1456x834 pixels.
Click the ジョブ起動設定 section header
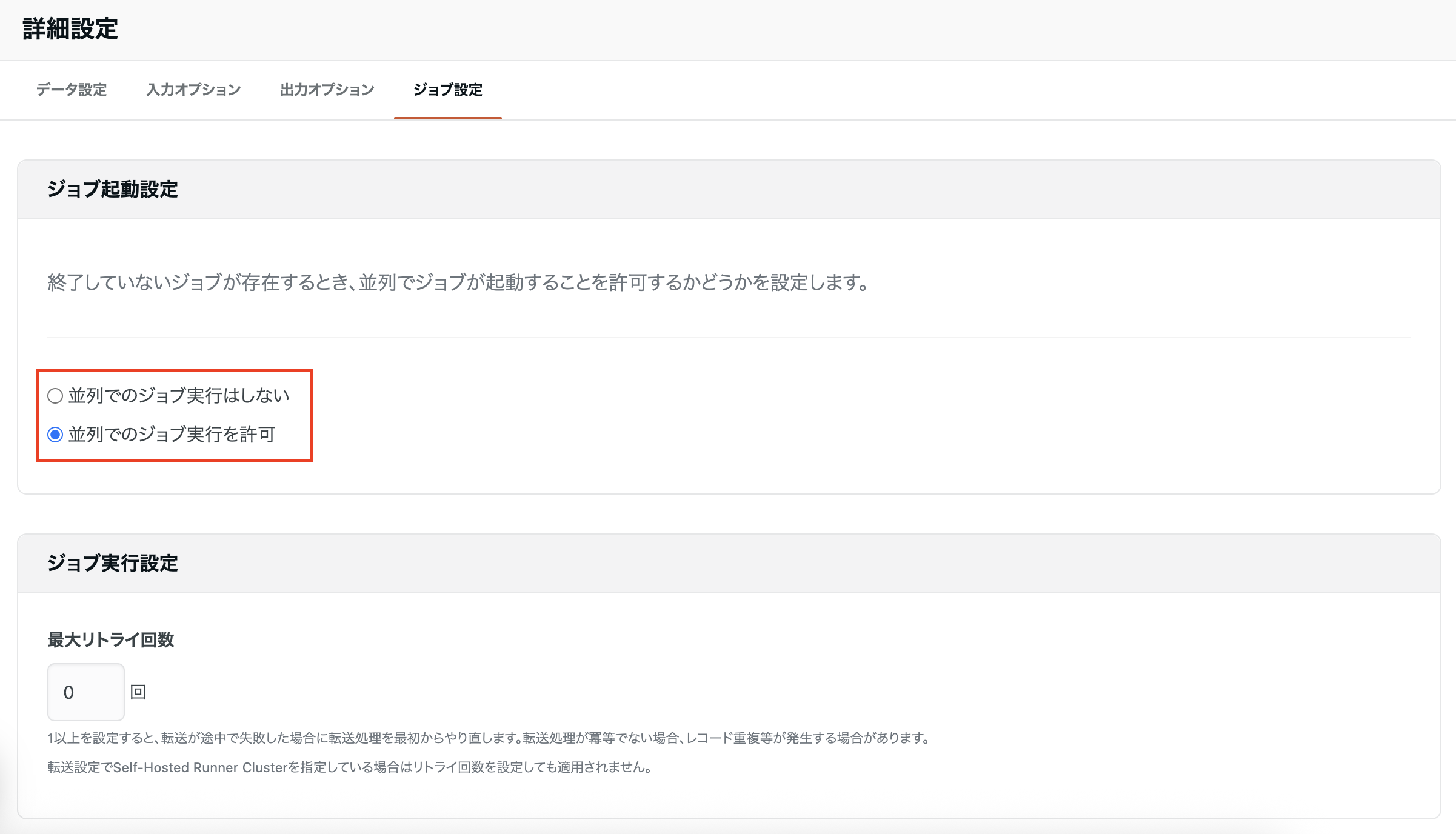(x=113, y=188)
